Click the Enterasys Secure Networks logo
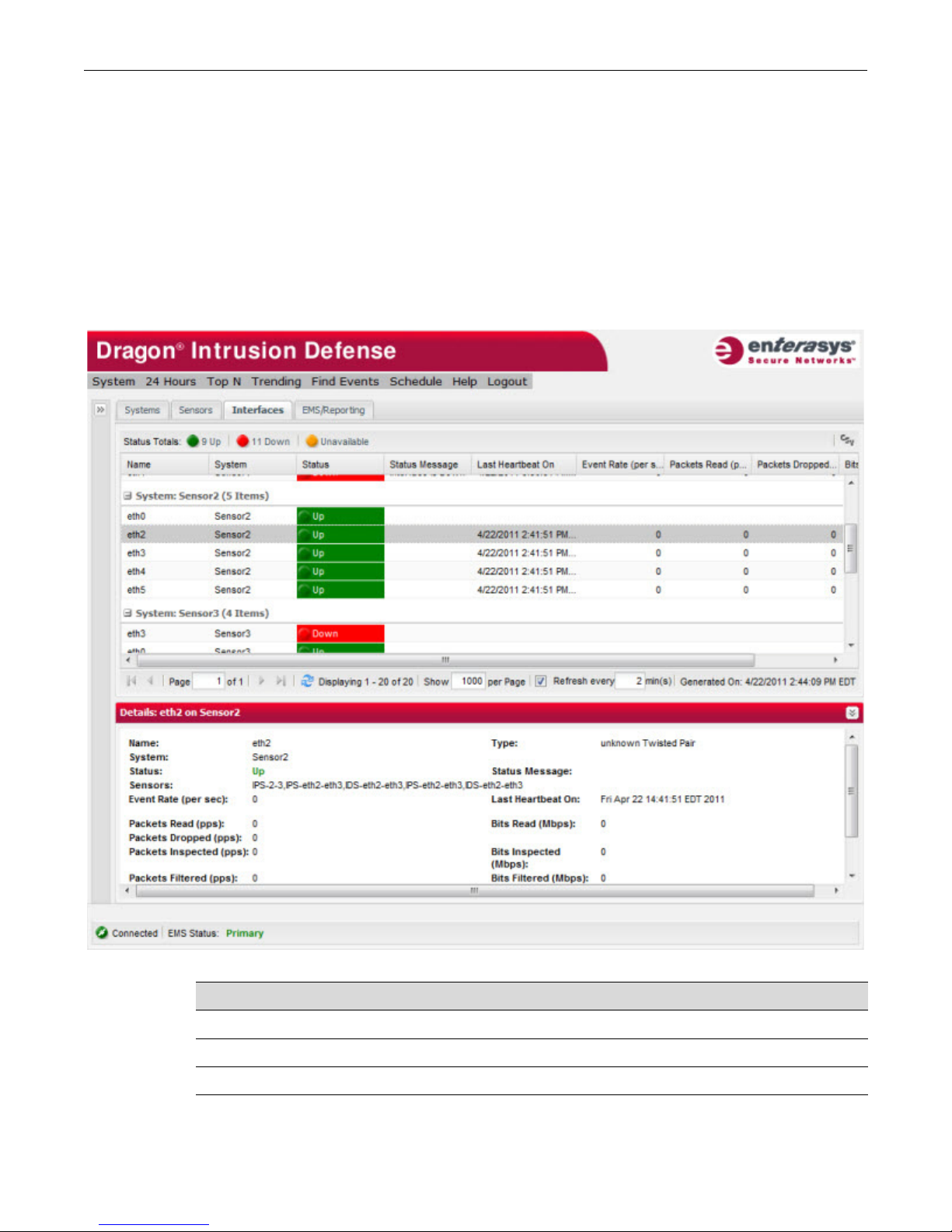 coord(785,351)
